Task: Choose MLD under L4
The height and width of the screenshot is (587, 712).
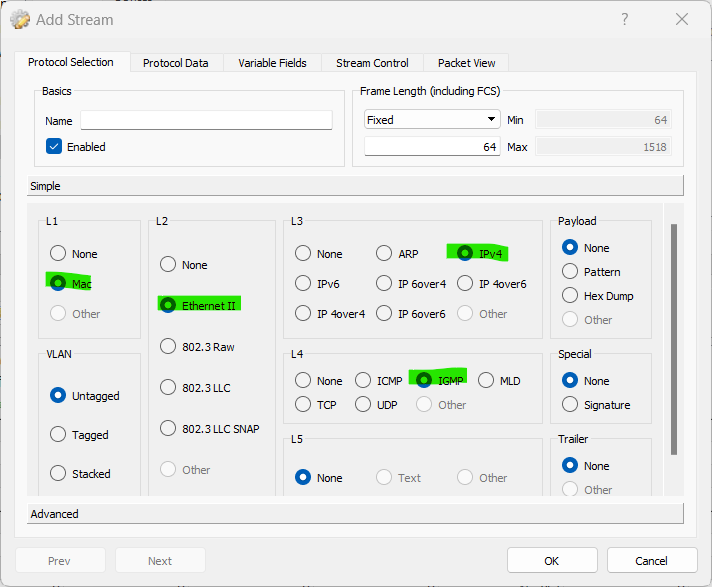Action: point(499,380)
